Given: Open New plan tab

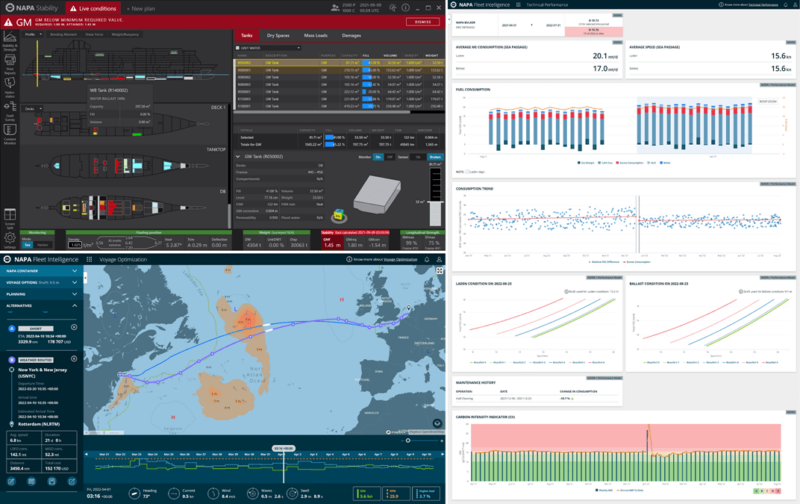Looking at the screenshot, I should pos(141,9).
